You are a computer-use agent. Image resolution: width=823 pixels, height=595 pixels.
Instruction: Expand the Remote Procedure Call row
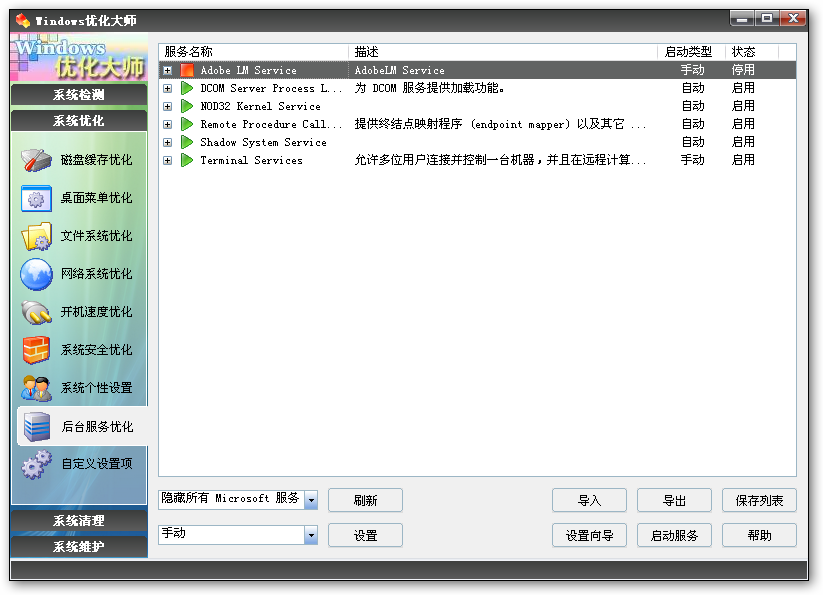(x=167, y=124)
